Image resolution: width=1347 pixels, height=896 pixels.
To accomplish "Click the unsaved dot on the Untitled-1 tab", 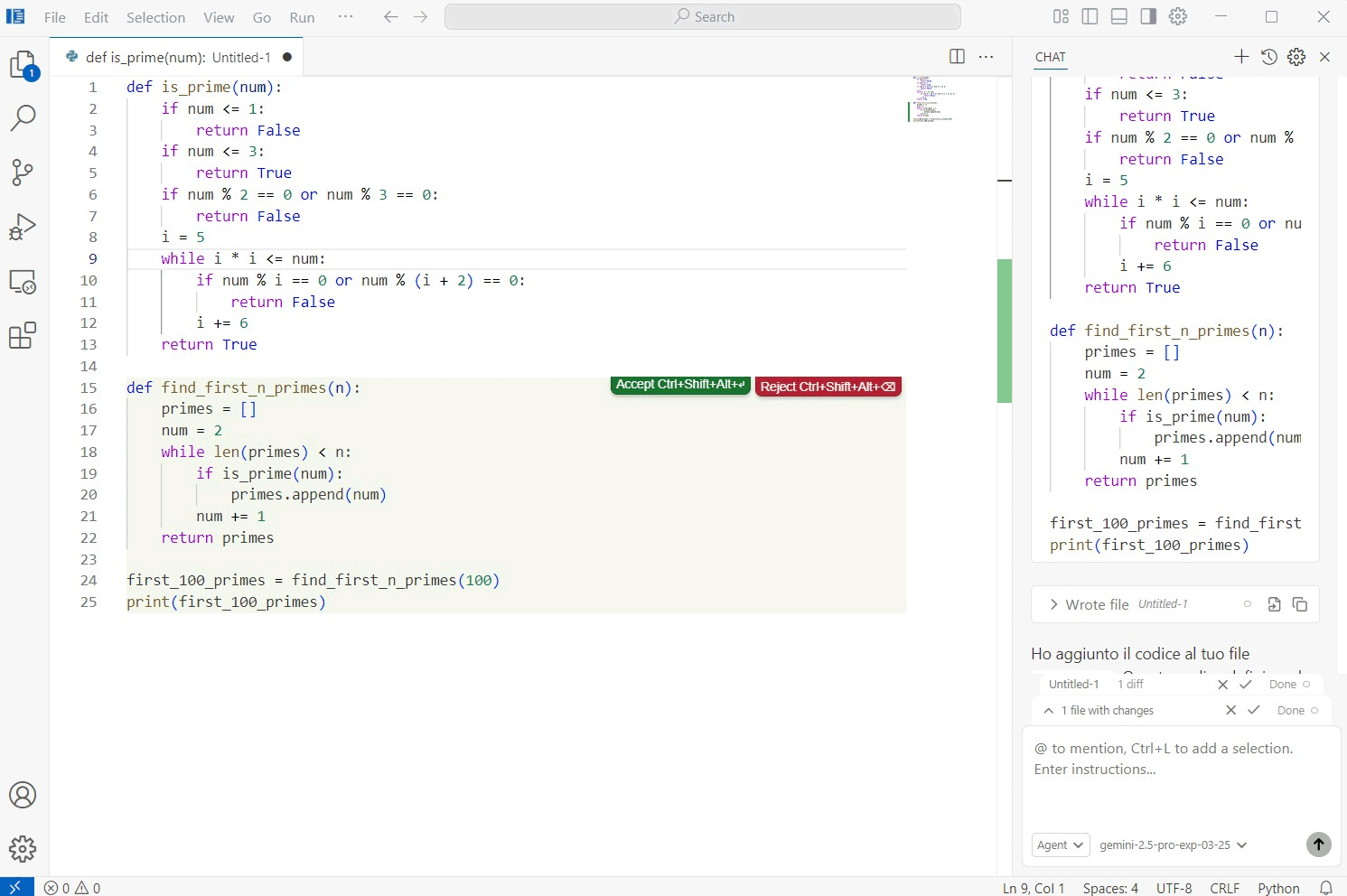I will [287, 57].
